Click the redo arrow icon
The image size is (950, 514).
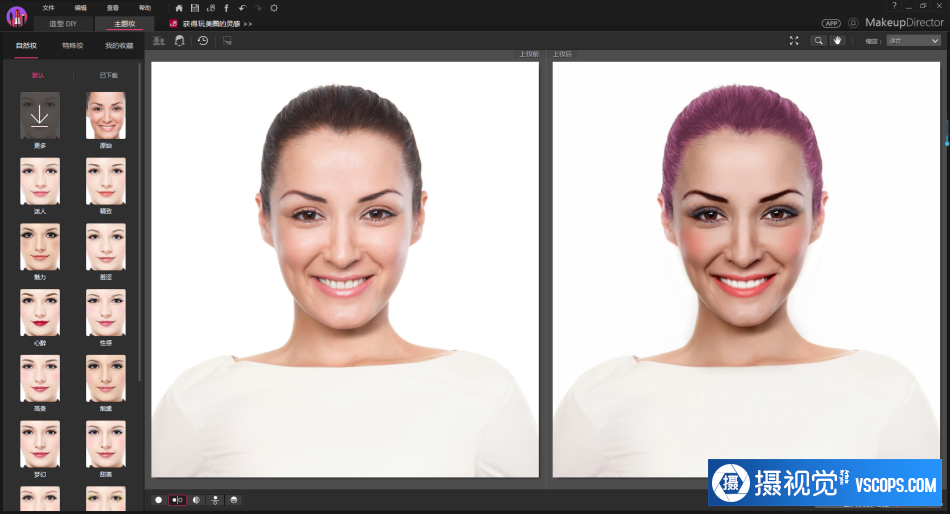[258, 8]
